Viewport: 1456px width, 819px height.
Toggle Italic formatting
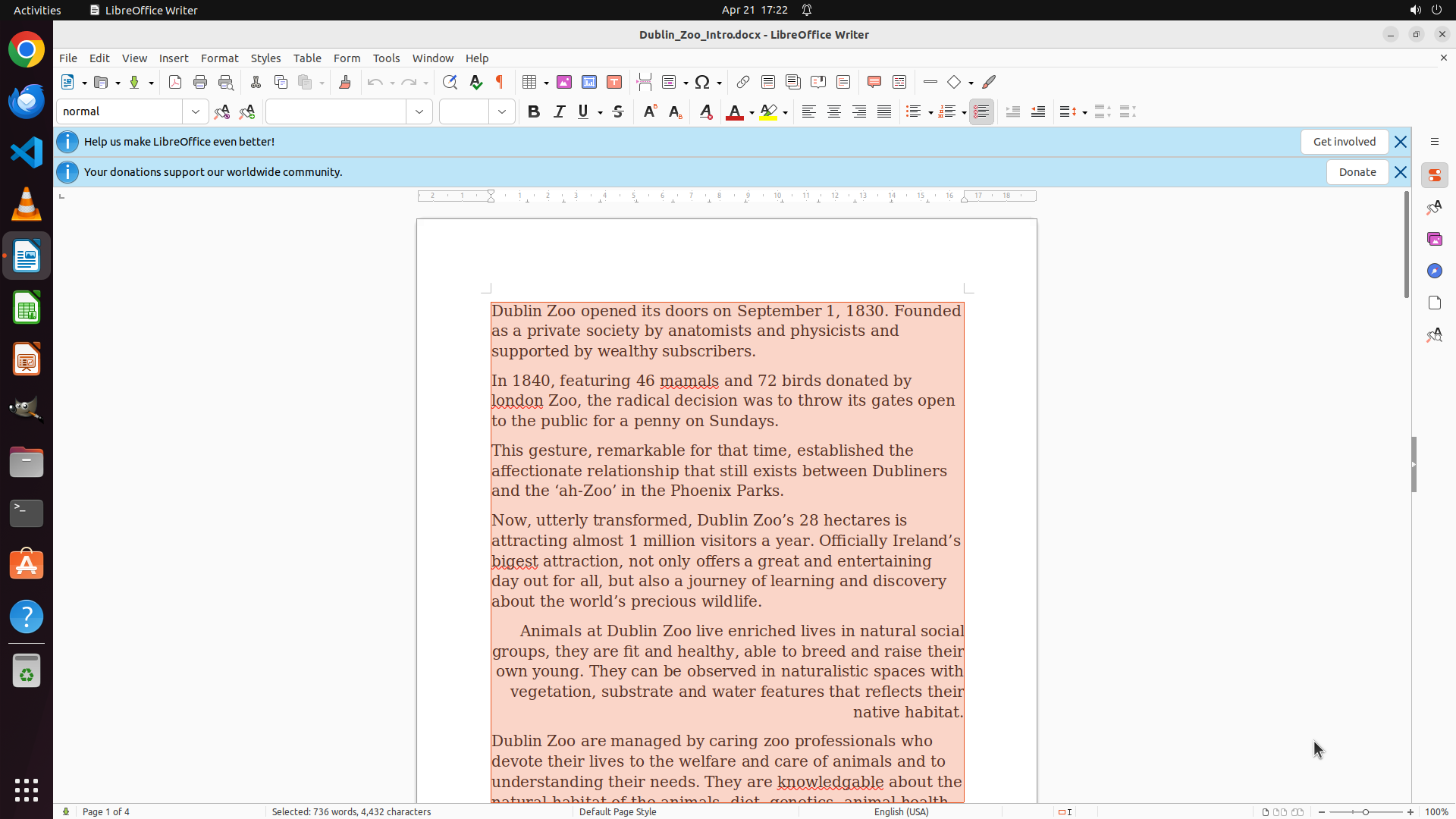click(559, 111)
